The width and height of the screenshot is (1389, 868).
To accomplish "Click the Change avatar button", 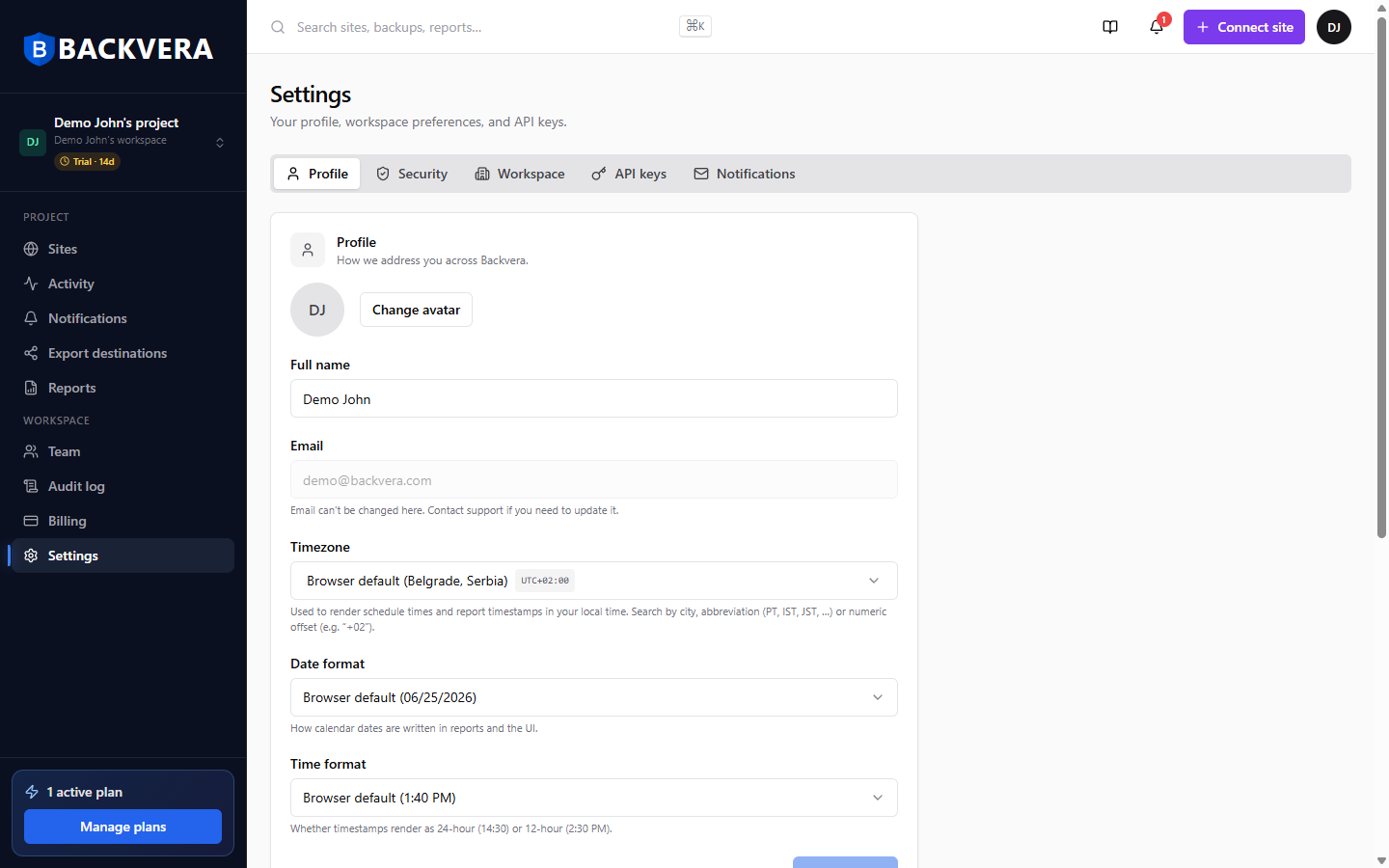I will pyautogui.click(x=416, y=310).
